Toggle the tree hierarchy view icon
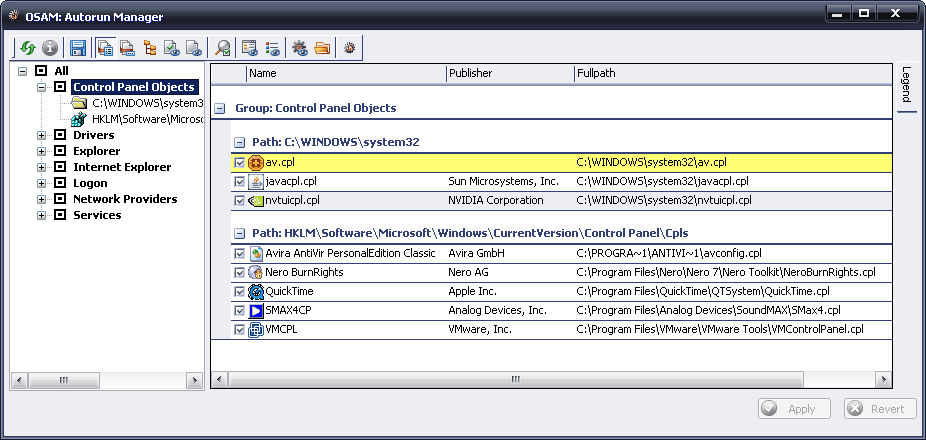This screenshot has width=926, height=440. [x=149, y=47]
